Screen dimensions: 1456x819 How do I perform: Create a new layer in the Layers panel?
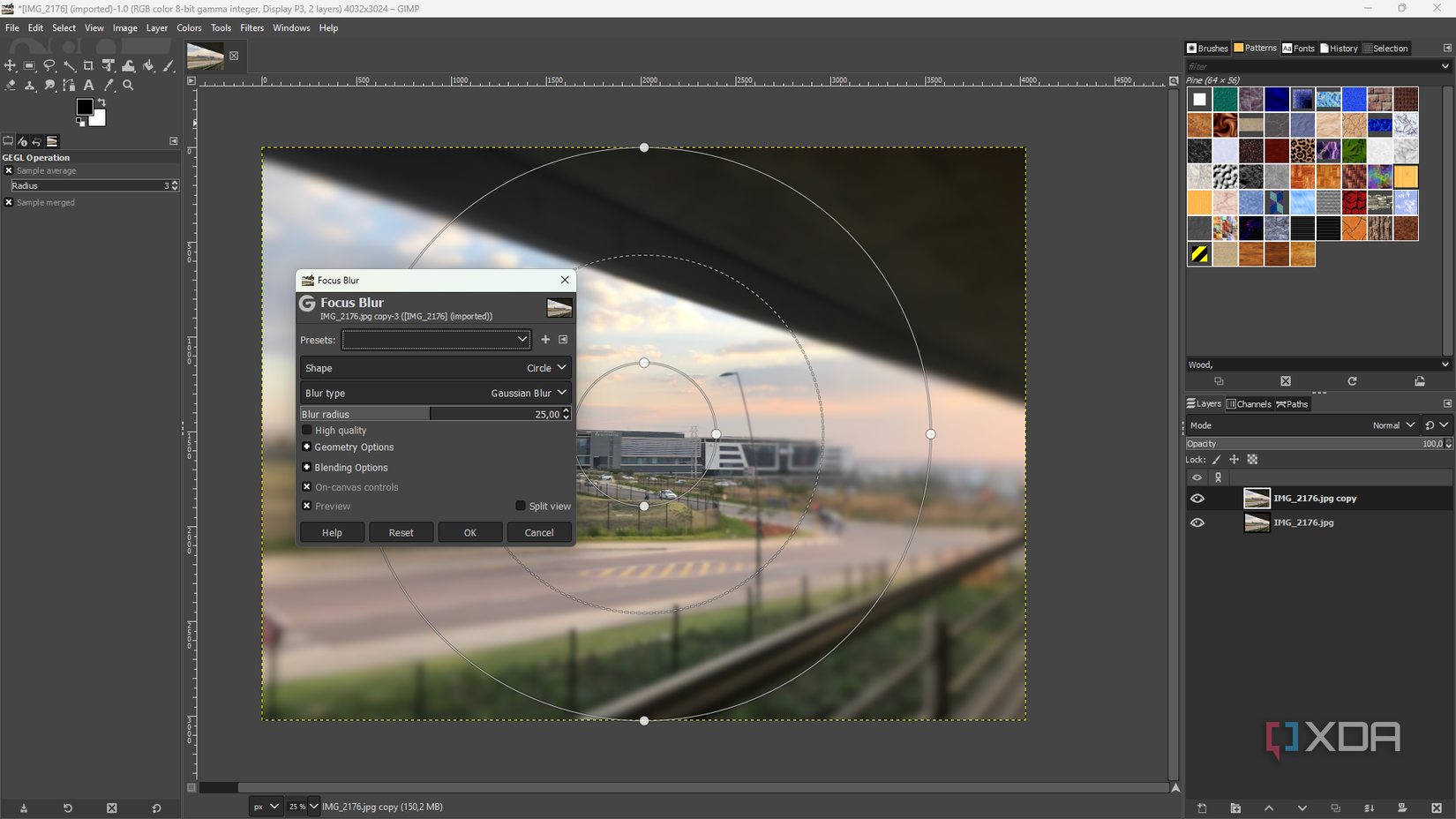1202,808
